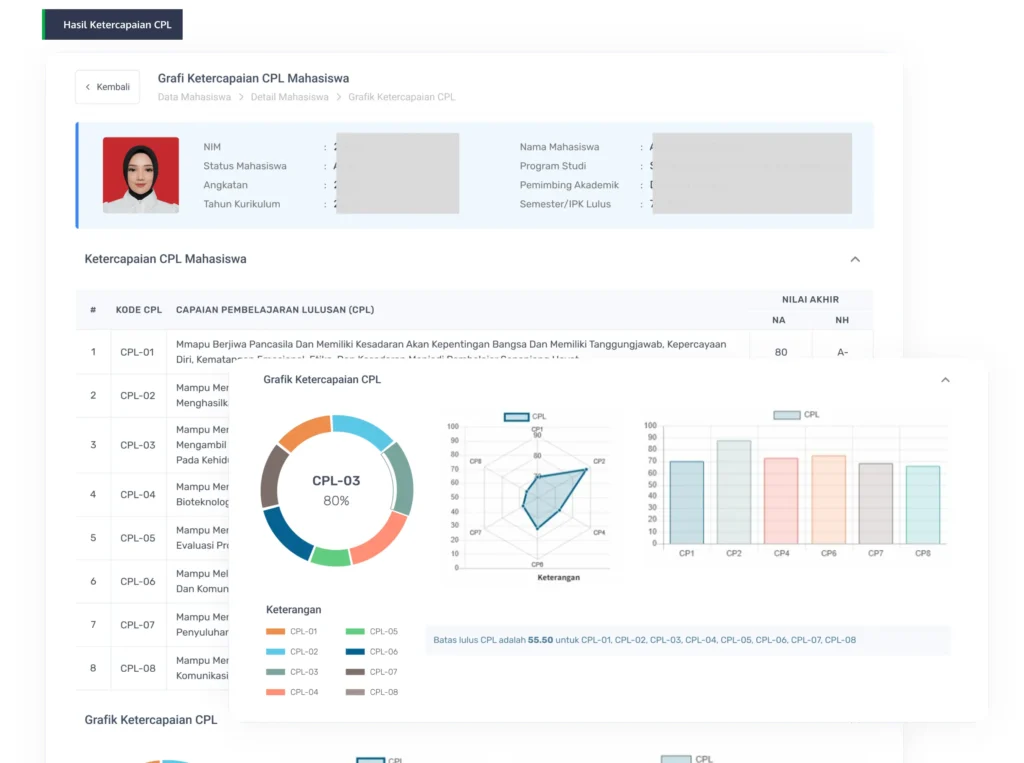Click the "Pemimbing Akademik" label in the student card

pyautogui.click(x=569, y=185)
